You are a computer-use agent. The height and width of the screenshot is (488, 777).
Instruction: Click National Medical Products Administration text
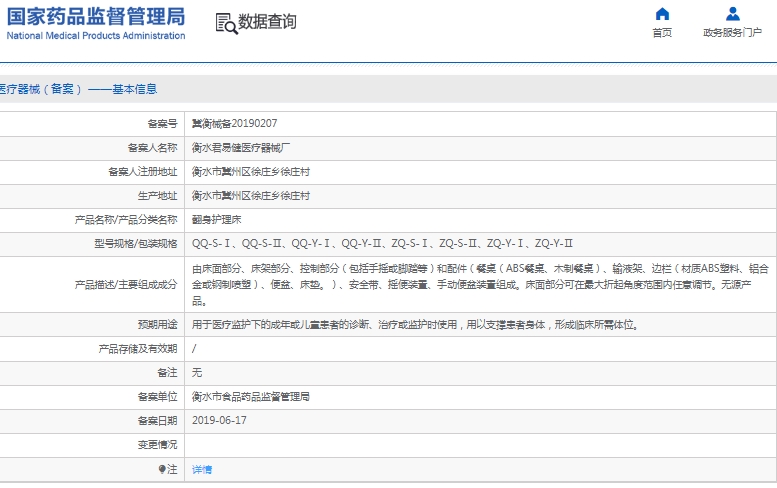pyautogui.click(x=96, y=36)
